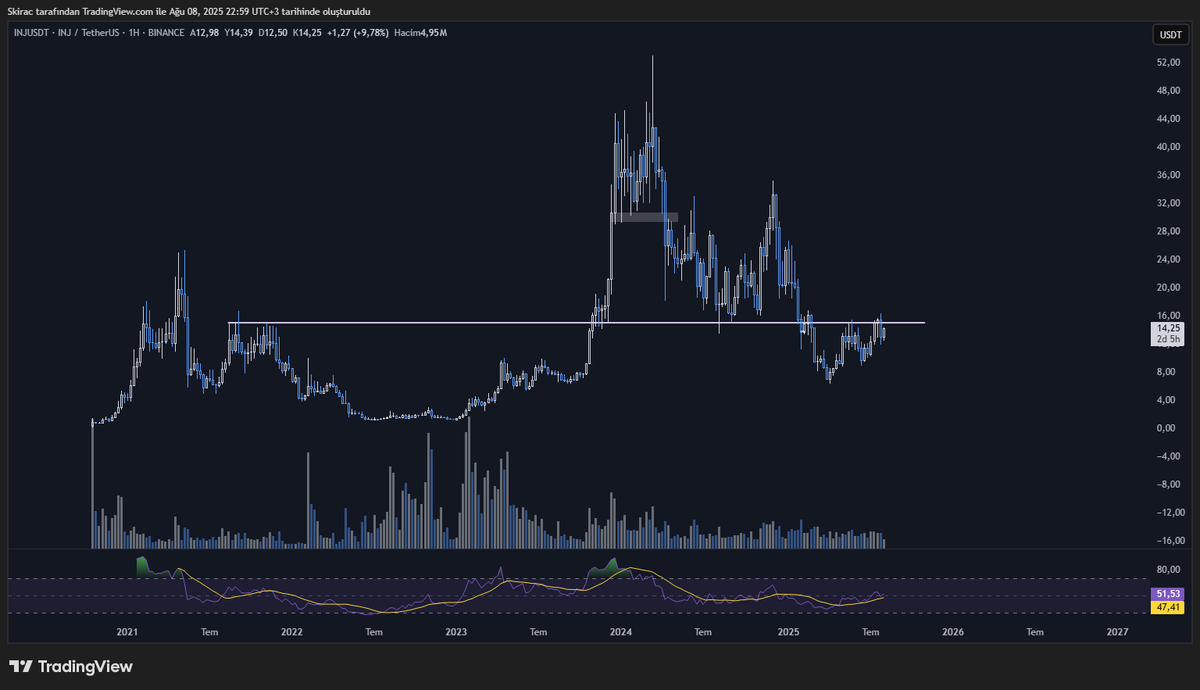Click the 52,00 price axis label
This screenshot has width=1200, height=690.
coord(1169,62)
